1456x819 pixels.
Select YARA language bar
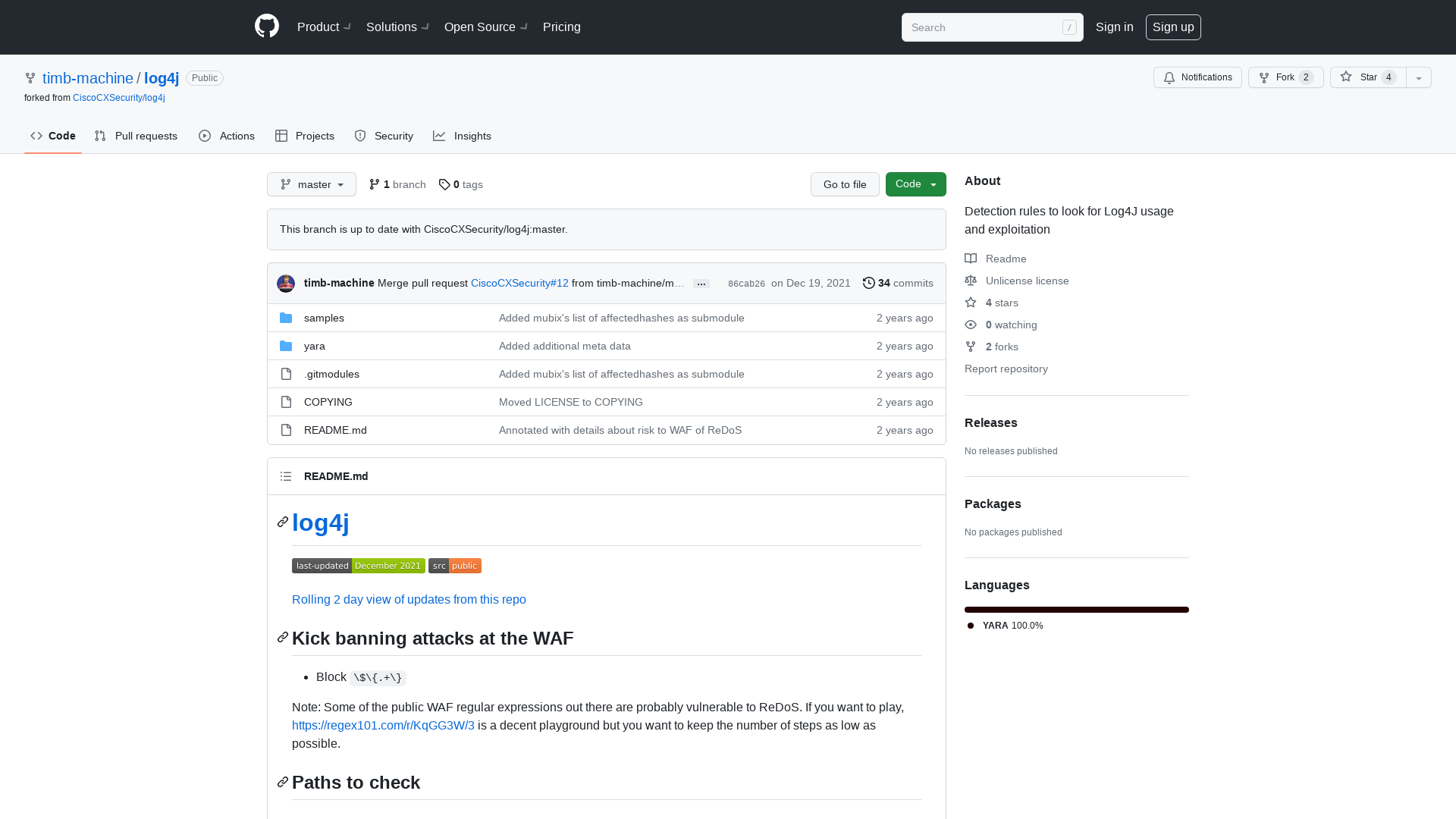pyautogui.click(x=1077, y=610)
